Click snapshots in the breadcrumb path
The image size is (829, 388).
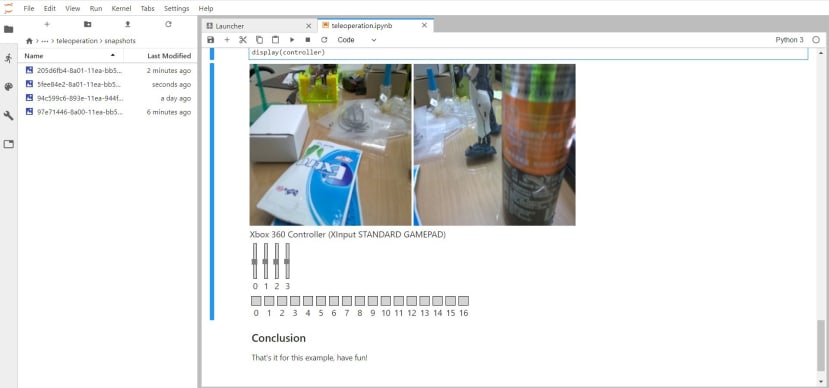pyautogui.click(x=120, y=41)
